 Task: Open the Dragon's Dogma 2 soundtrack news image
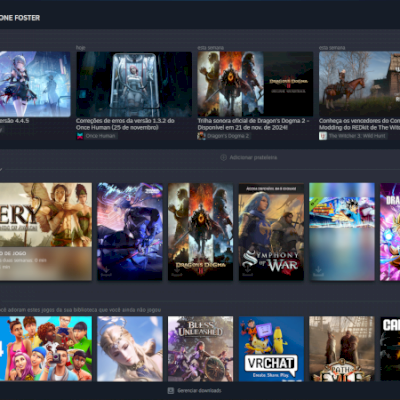[x=255, y=84]
